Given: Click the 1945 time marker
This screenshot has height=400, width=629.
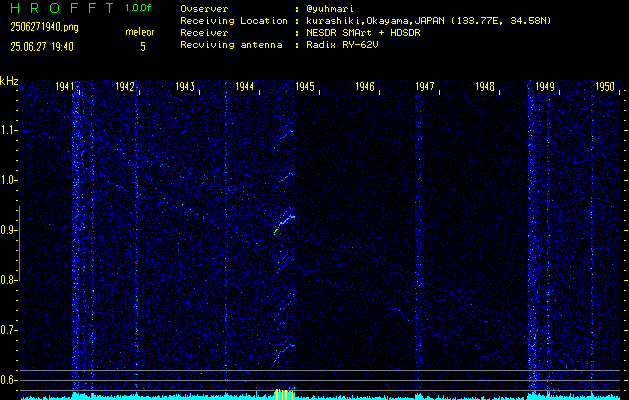Looking at the screenshot, I should pyautogui.click(x=305, y=87).
